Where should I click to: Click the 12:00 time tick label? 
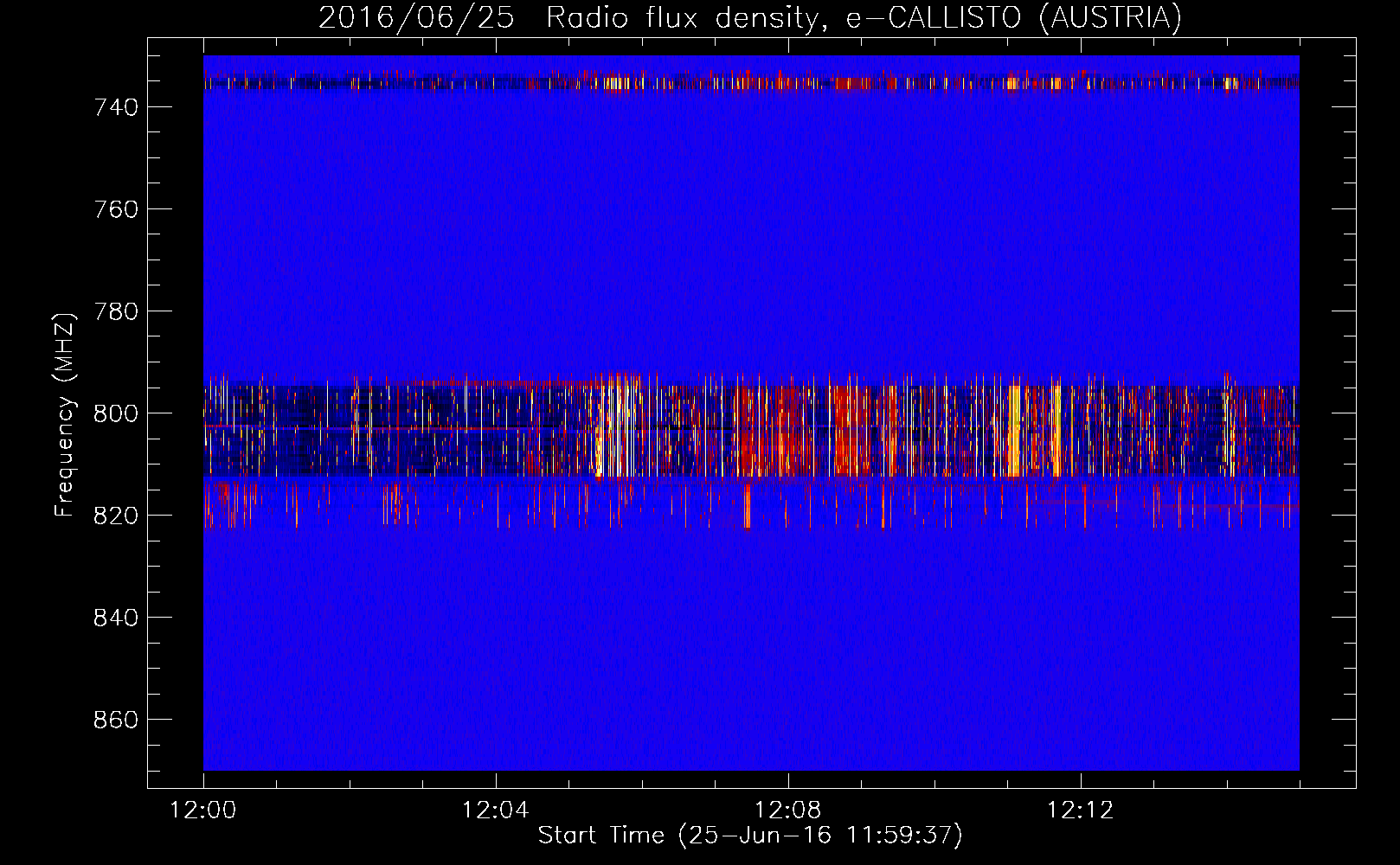(x=203, y=811)
